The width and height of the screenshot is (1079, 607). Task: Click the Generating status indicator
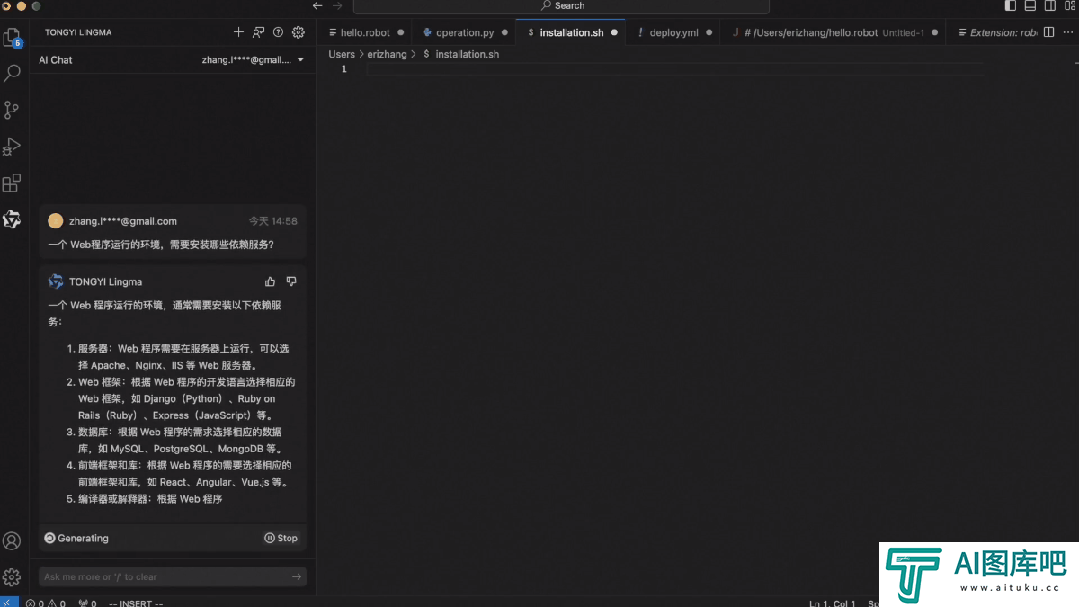pos(76,538)
